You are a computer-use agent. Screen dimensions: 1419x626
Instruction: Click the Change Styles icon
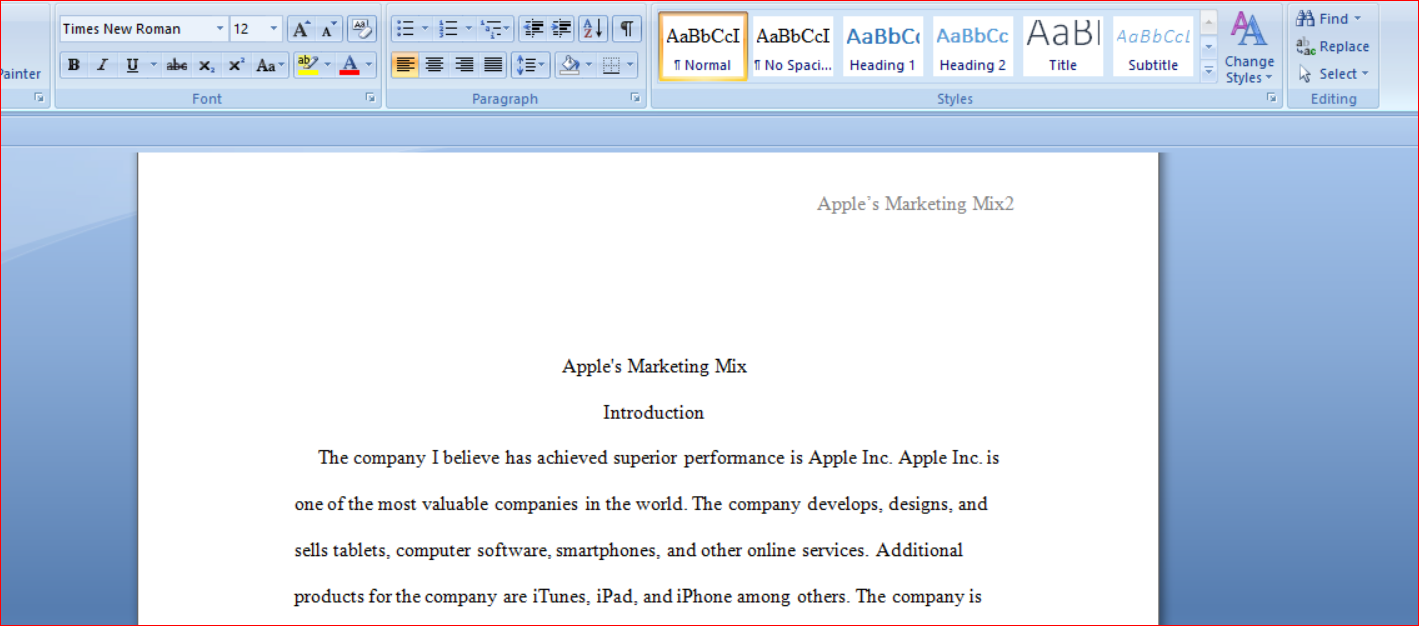coord(1249,47)
